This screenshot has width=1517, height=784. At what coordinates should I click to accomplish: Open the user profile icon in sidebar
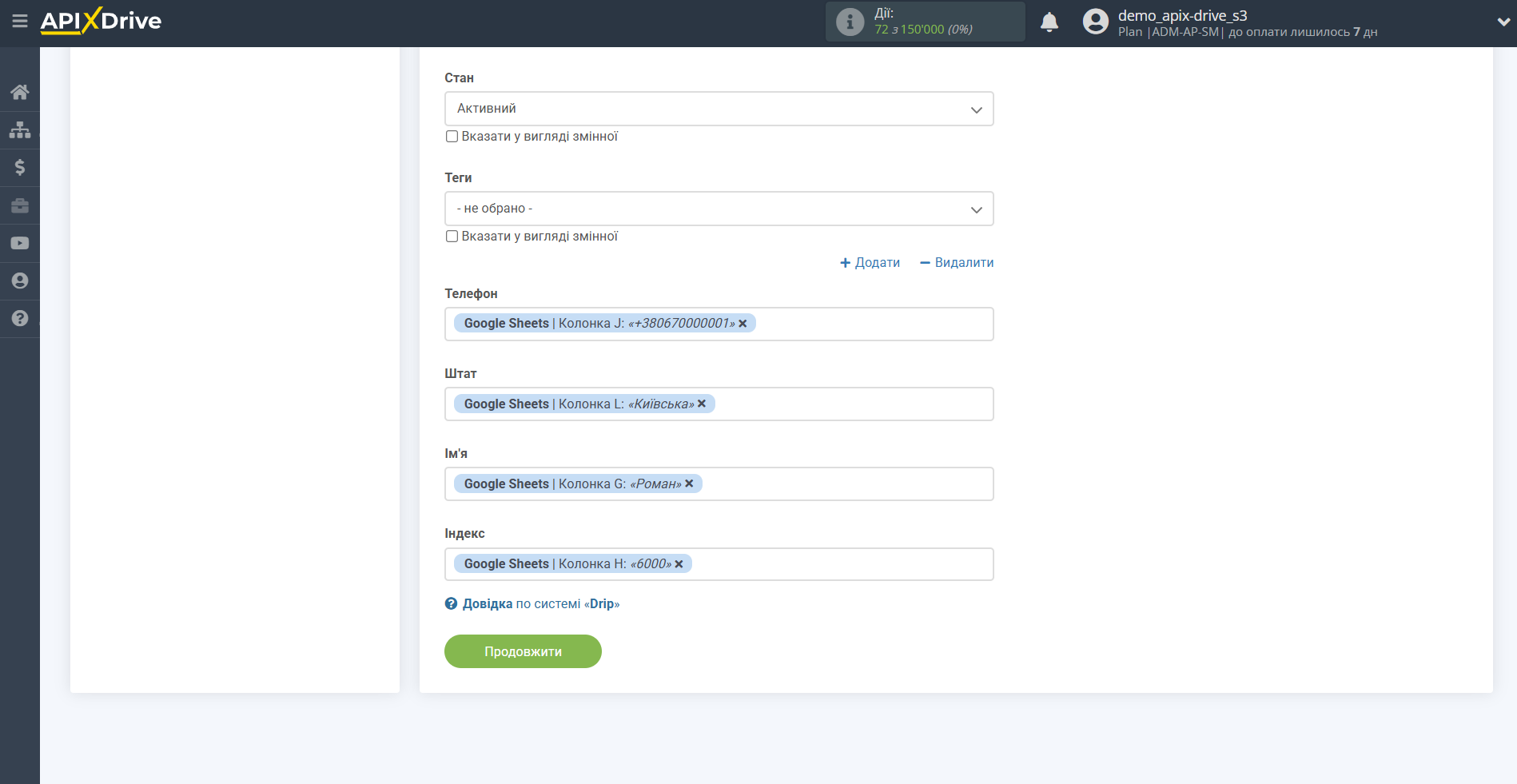pyautogui.click(x=20, y=281)
